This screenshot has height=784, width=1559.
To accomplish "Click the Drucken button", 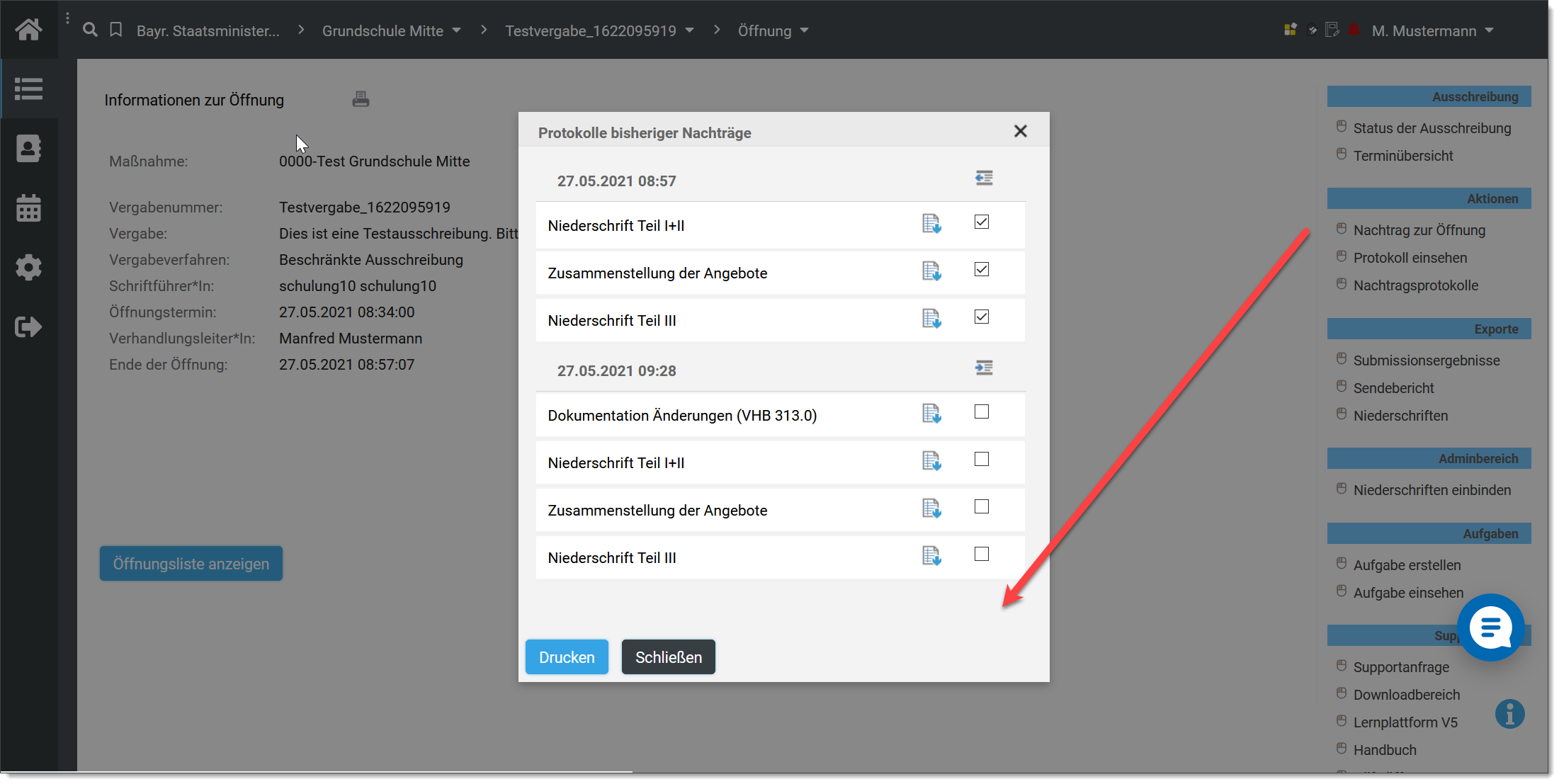I will 567,657.
